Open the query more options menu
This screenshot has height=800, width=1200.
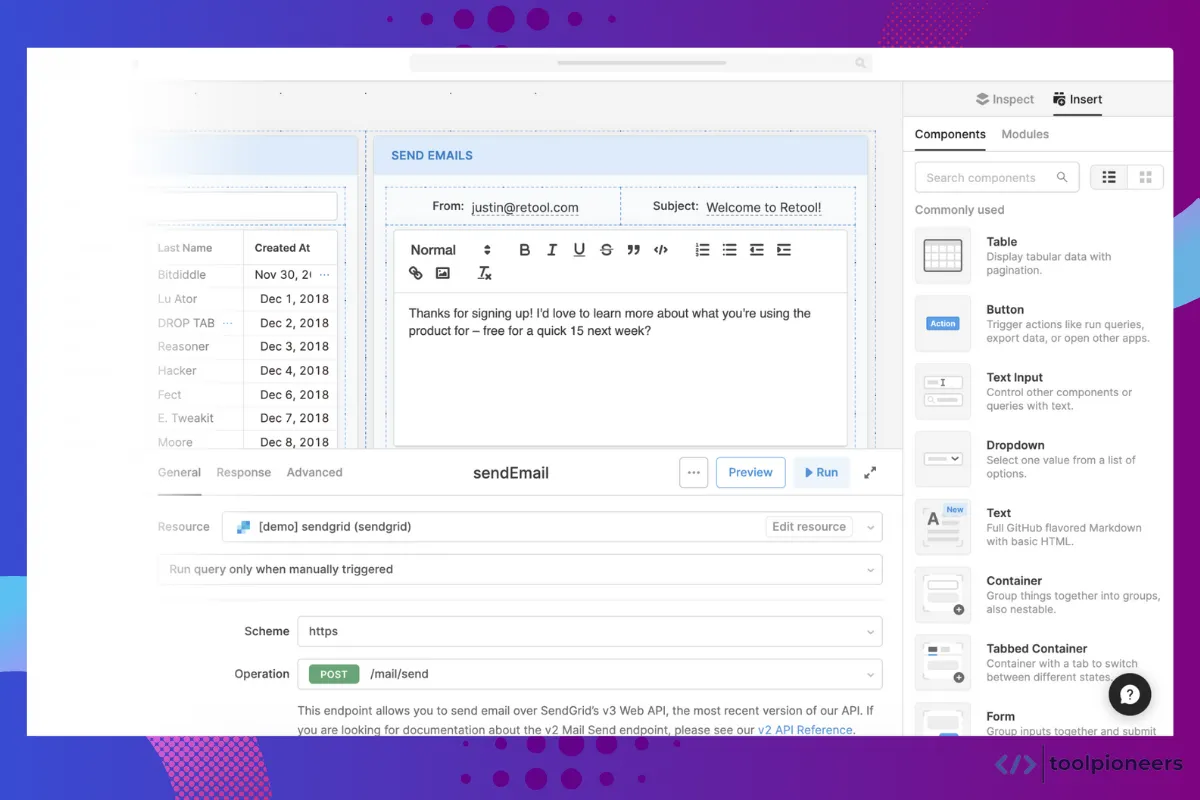pos(694,473)
